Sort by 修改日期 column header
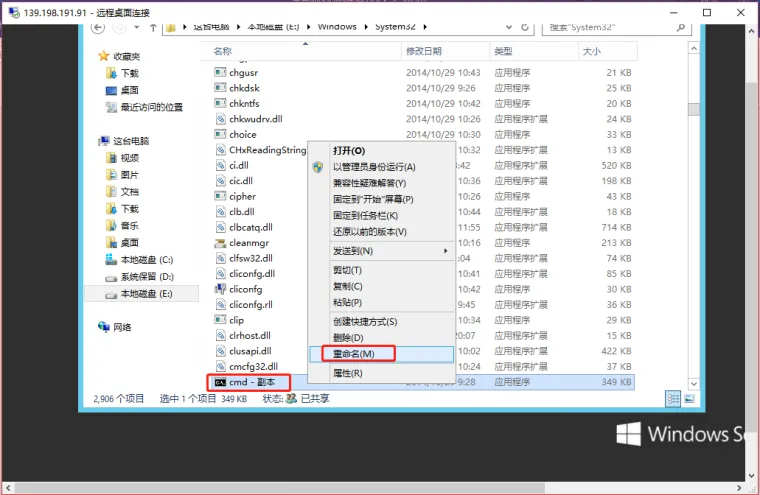This screenshot has height=495, width=760. 445,51
